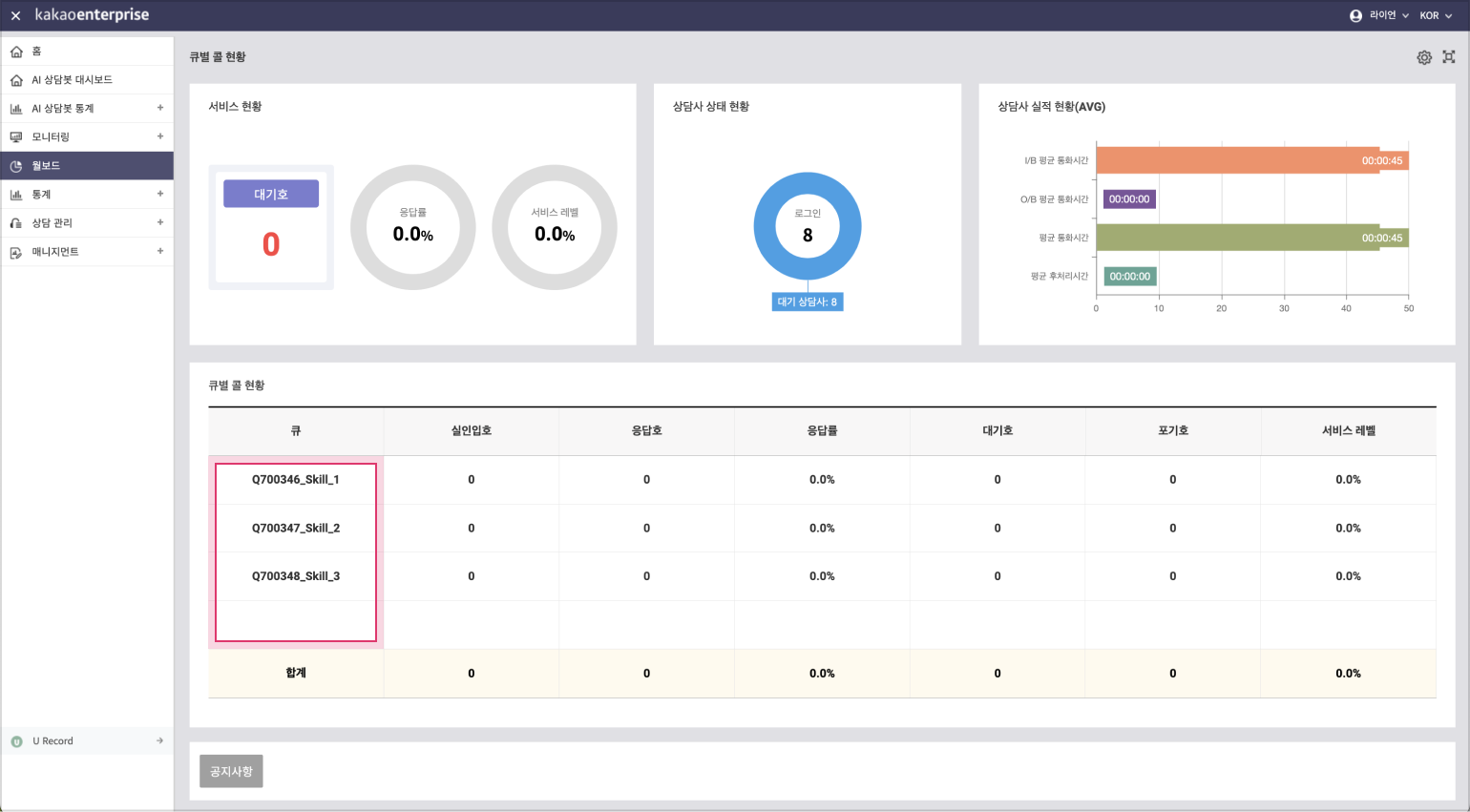Screen dimensions: 1470x812
Task: Open the KOR language dropdown
Action: click(1435, 16)
